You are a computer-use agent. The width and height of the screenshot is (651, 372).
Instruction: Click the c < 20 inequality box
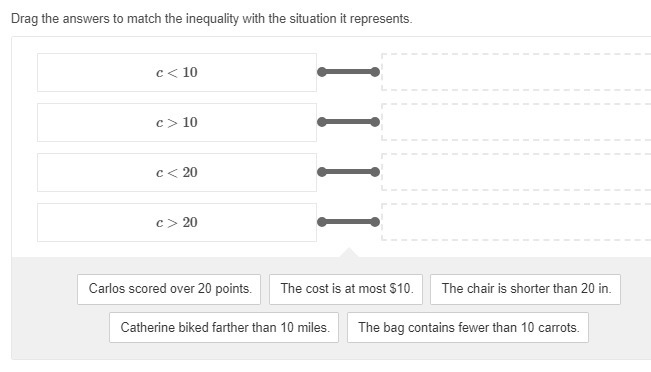(x=177, y=172)
